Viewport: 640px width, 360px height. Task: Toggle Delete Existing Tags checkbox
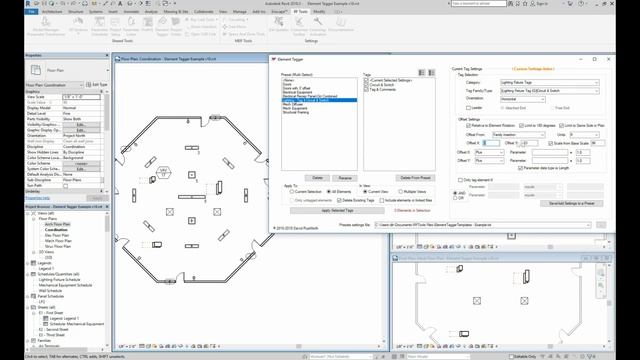tap(339, 200)
